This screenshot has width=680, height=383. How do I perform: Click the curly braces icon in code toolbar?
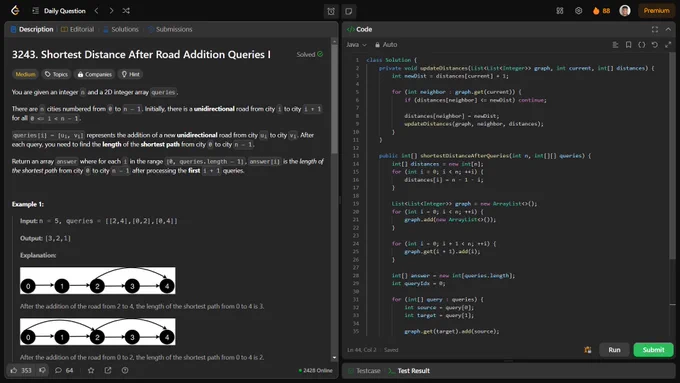[x=642, y=45]
